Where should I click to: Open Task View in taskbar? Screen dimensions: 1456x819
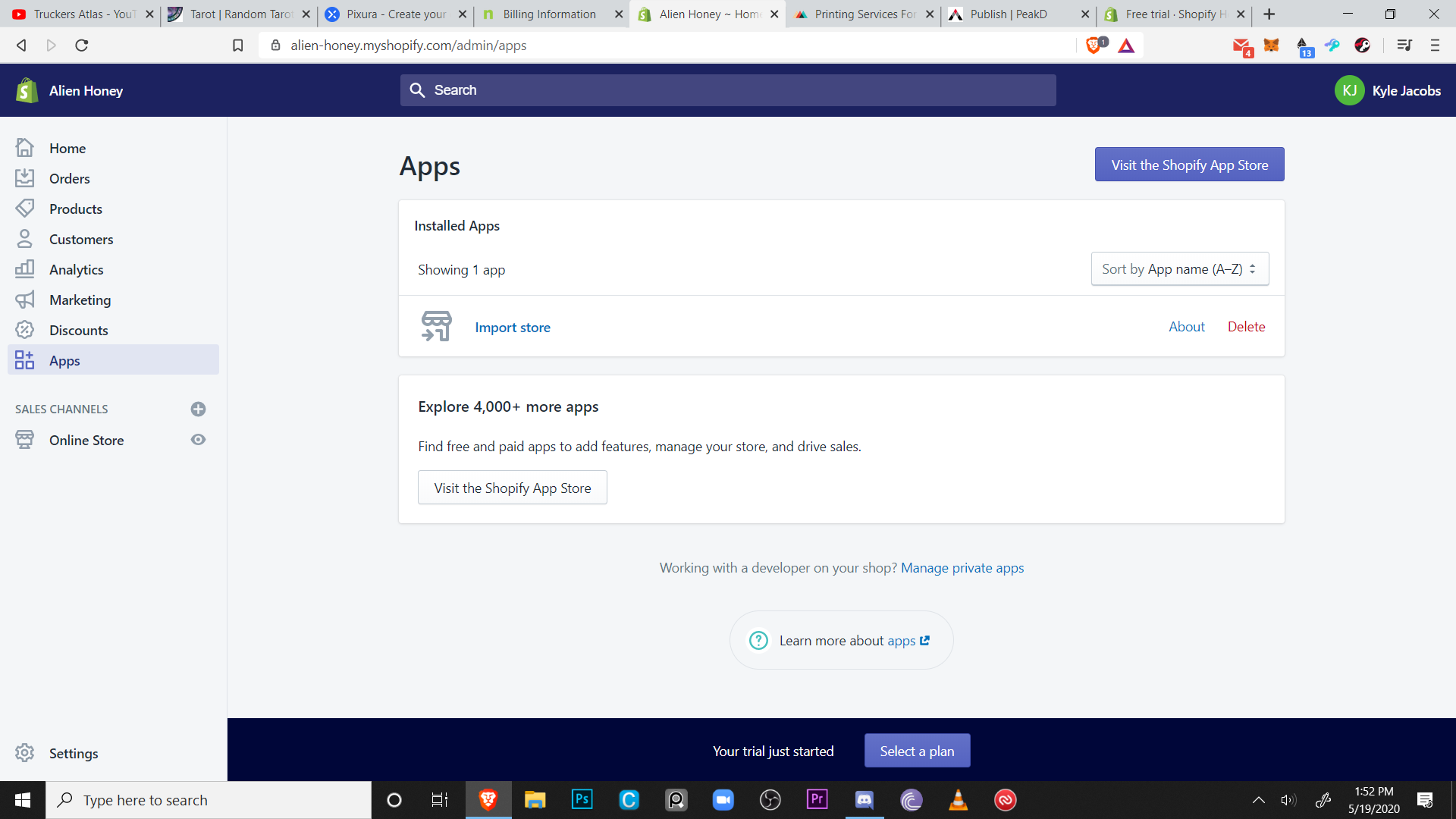[440, 800]
